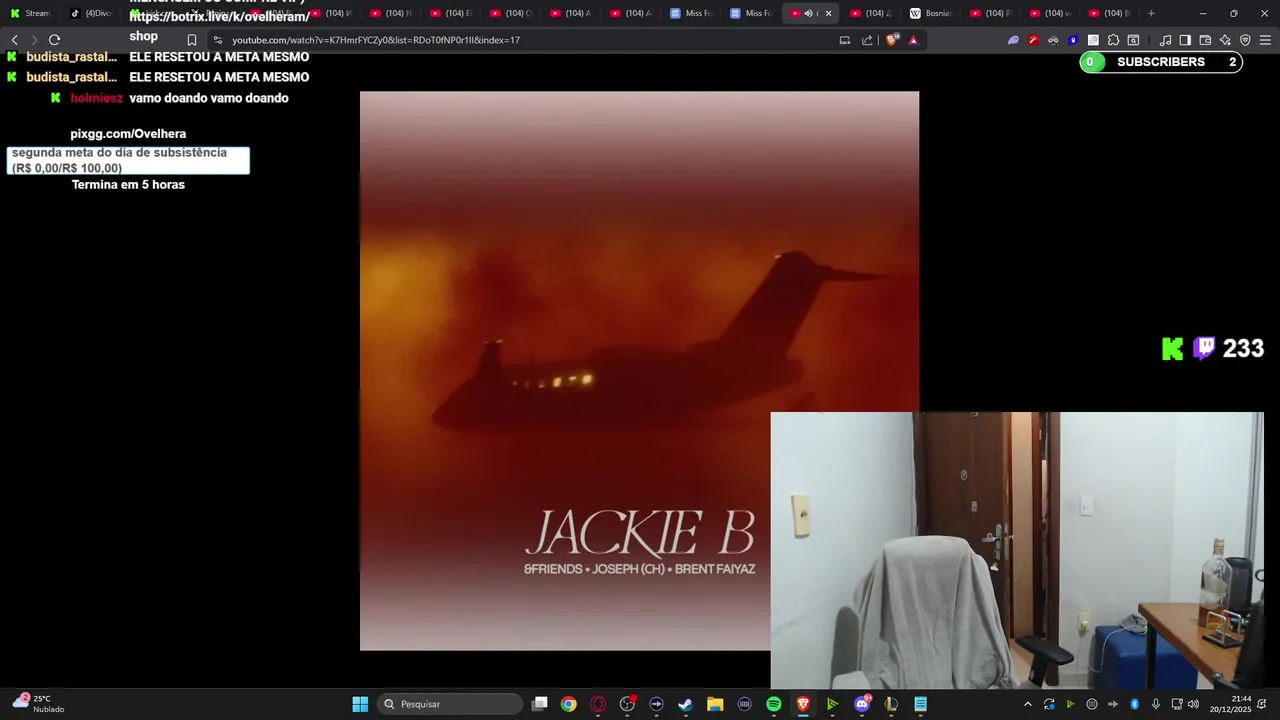Image resolution: width=1280 pixels, height=720 pixels.
Task: Click the Bluetooth system tray icon
Action: pyautogui.click(x=1134, y=704)
